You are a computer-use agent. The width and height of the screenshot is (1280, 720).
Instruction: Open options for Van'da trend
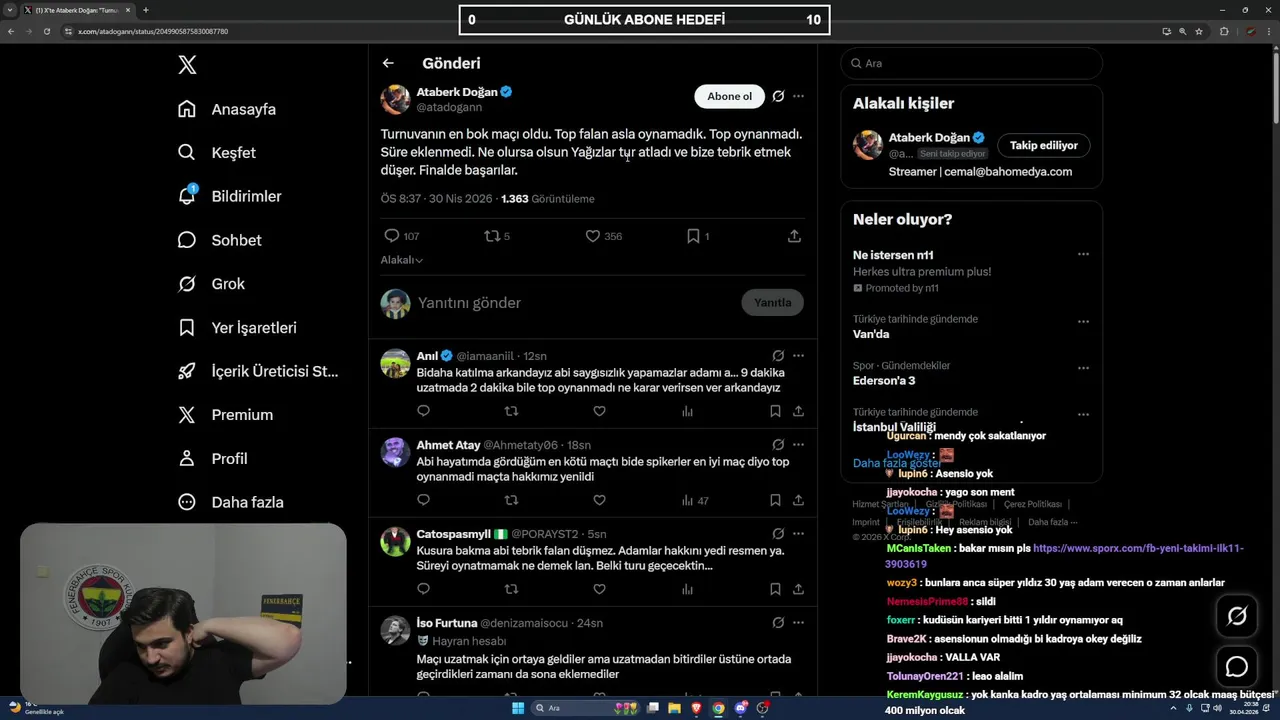point(1083,322)
